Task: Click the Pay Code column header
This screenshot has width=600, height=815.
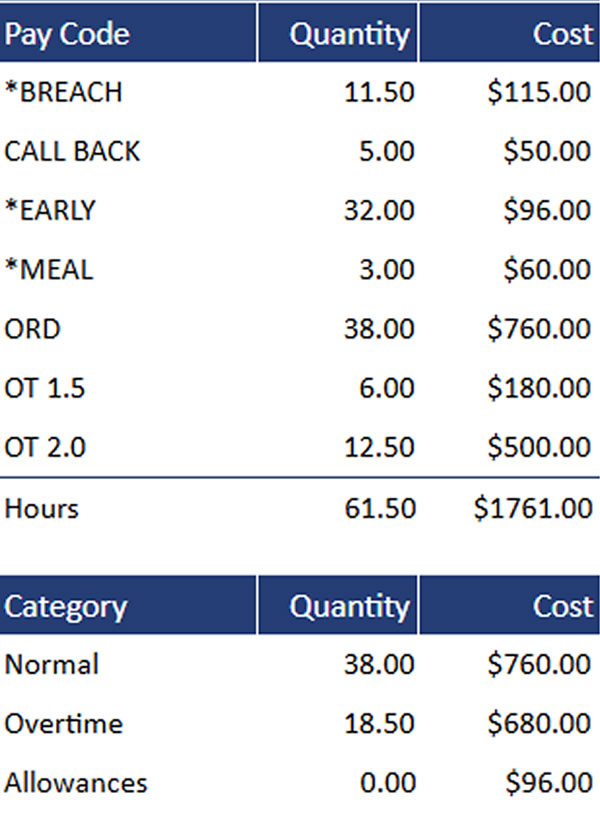Action: [67, 34]
